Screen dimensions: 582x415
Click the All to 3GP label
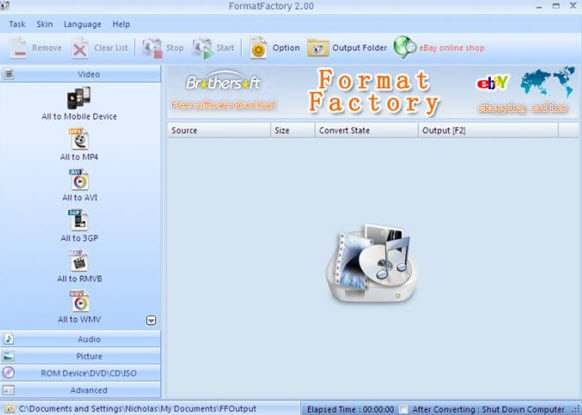pyautogui.click(x=79, y=238)
